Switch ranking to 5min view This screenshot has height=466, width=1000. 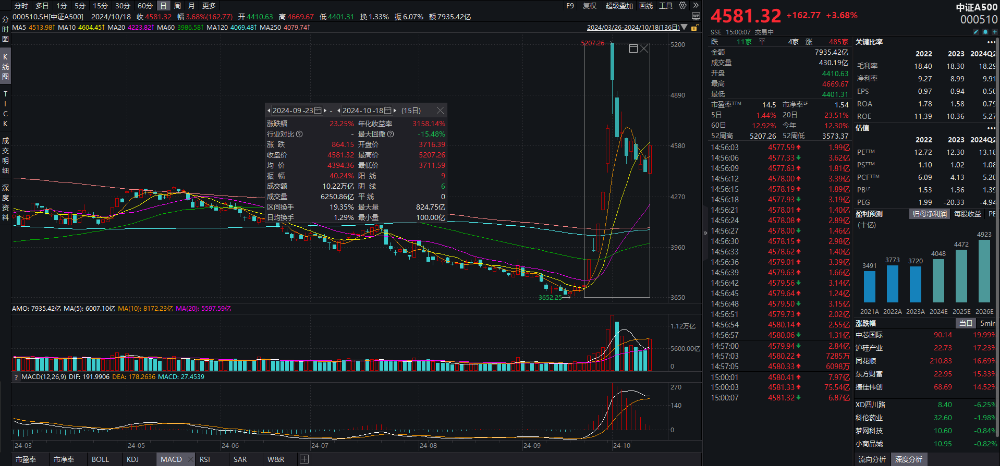(988, 323)
